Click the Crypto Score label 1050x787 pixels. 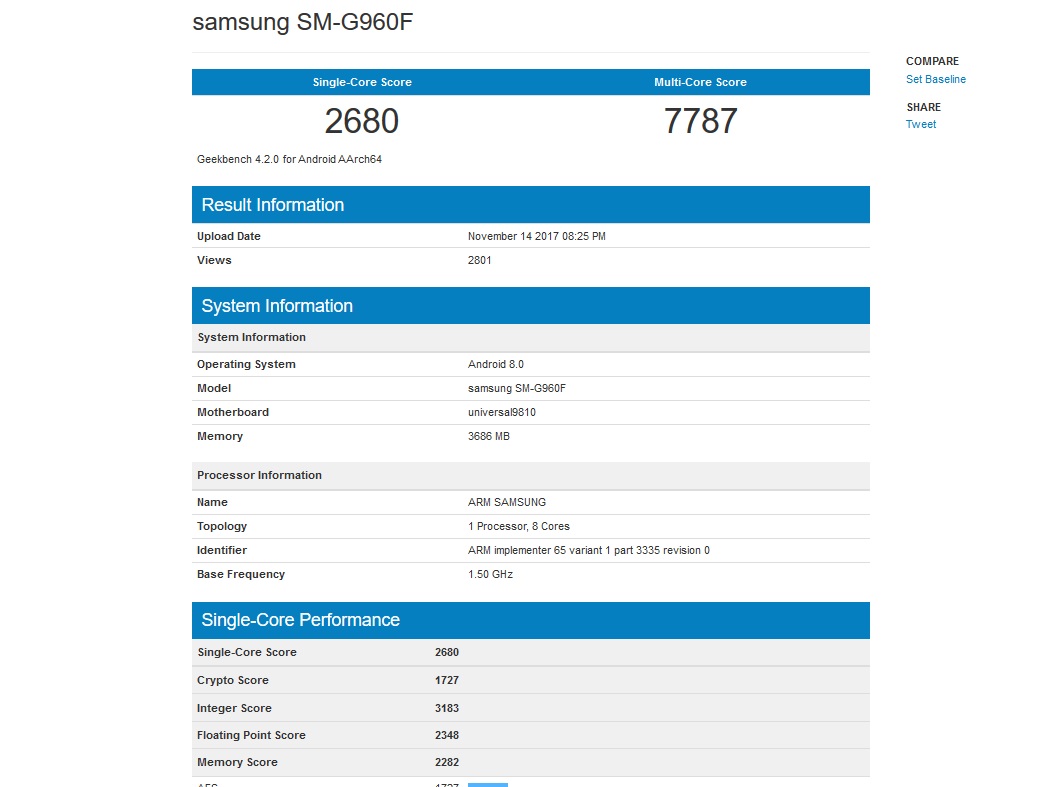tap(232, 681)
